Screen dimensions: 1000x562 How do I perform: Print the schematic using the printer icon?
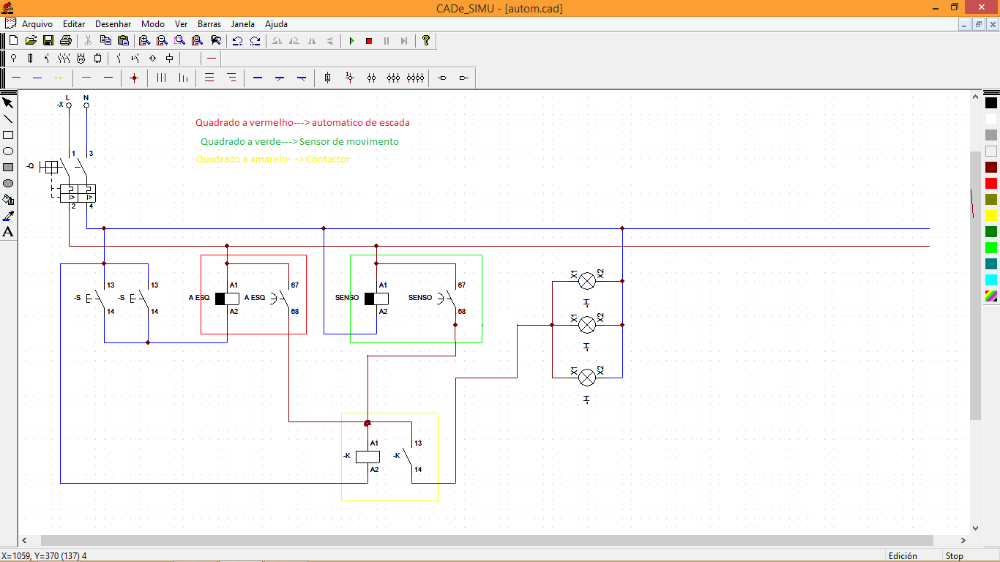(x=65, y=41)
